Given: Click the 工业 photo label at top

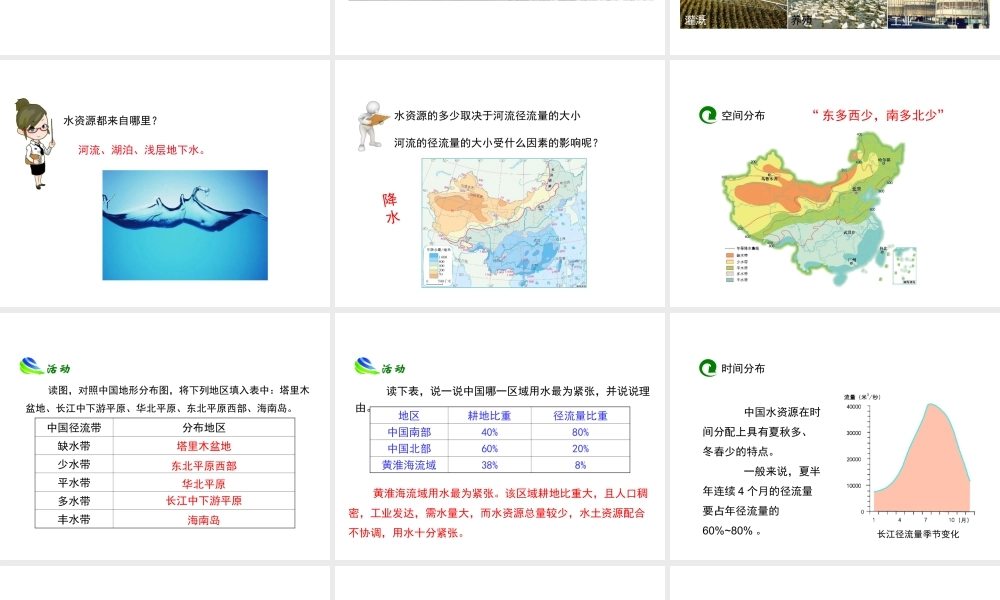Looking at the screenshot, I should point(902,20).
